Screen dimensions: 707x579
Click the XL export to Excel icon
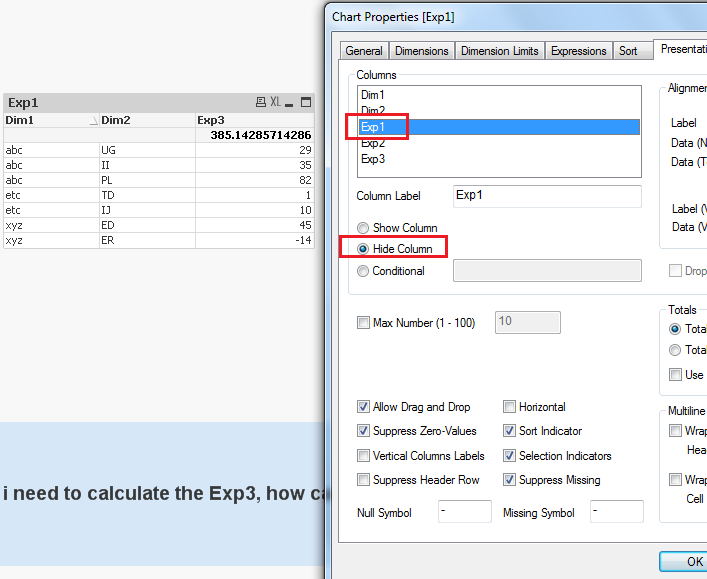pyautogui.click(x=275, y=102)
